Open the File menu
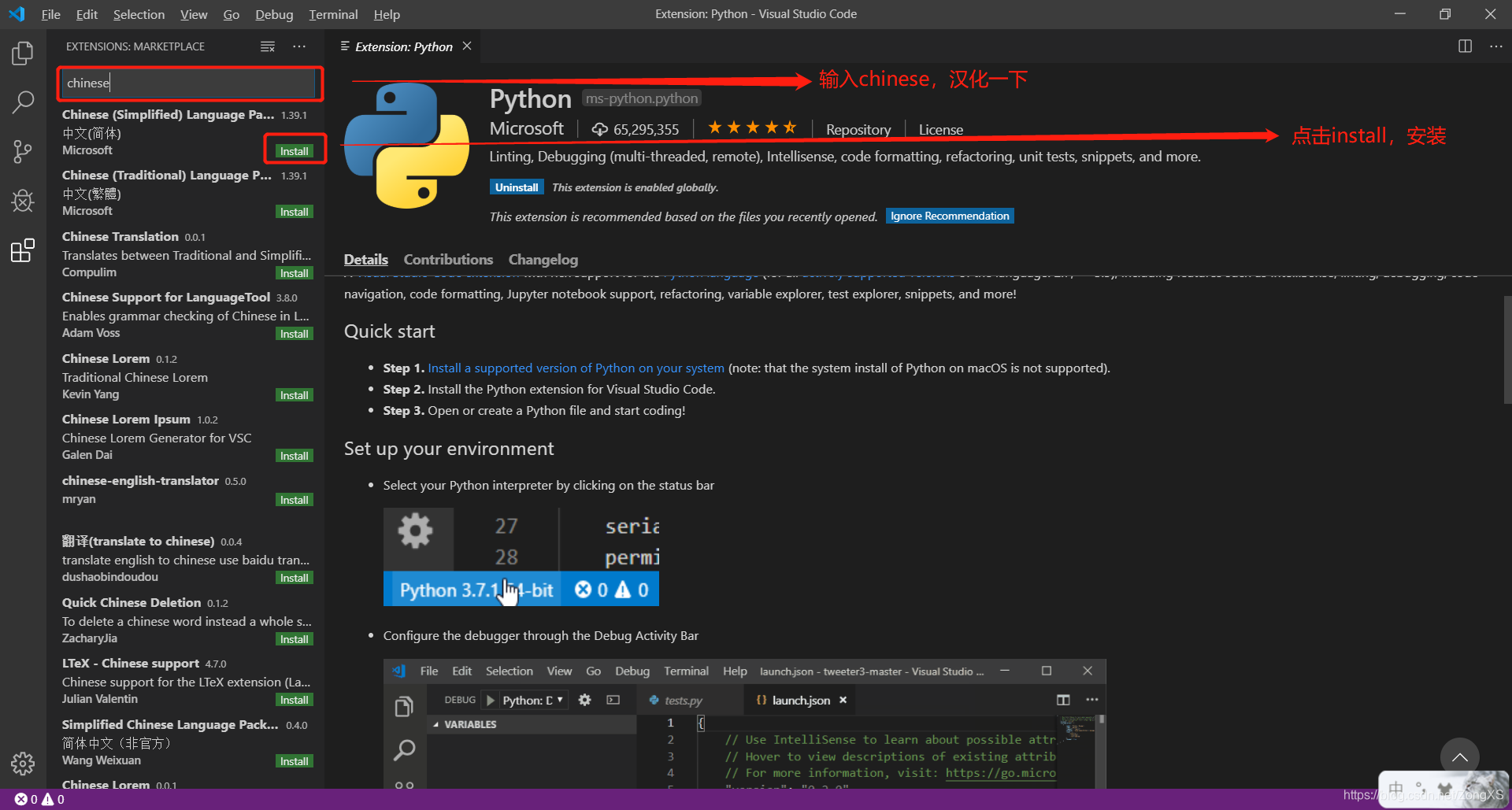This screenshot has width=1512, height=810. (51, 14)
